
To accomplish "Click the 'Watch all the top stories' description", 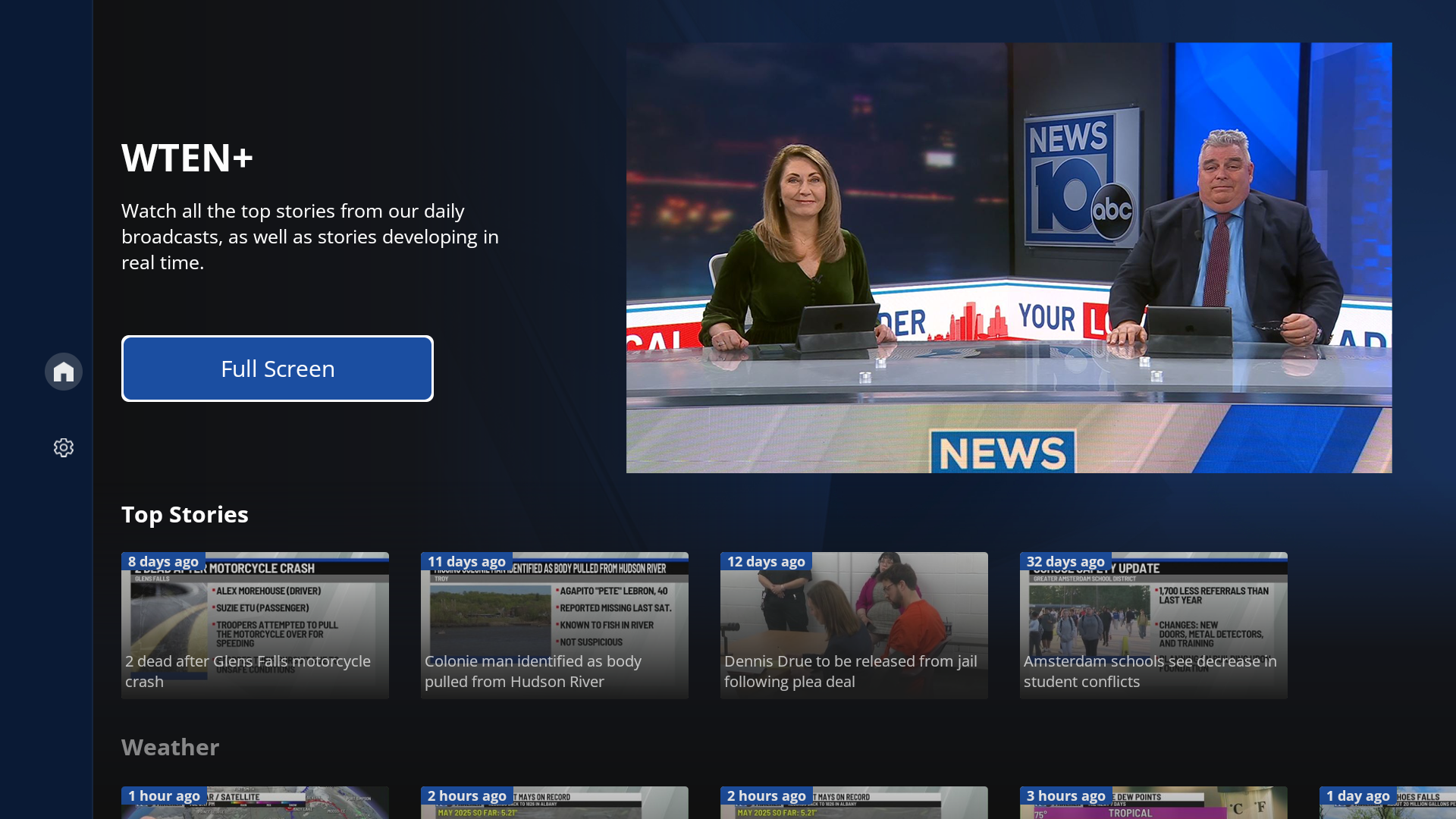I will coord(310,237).
